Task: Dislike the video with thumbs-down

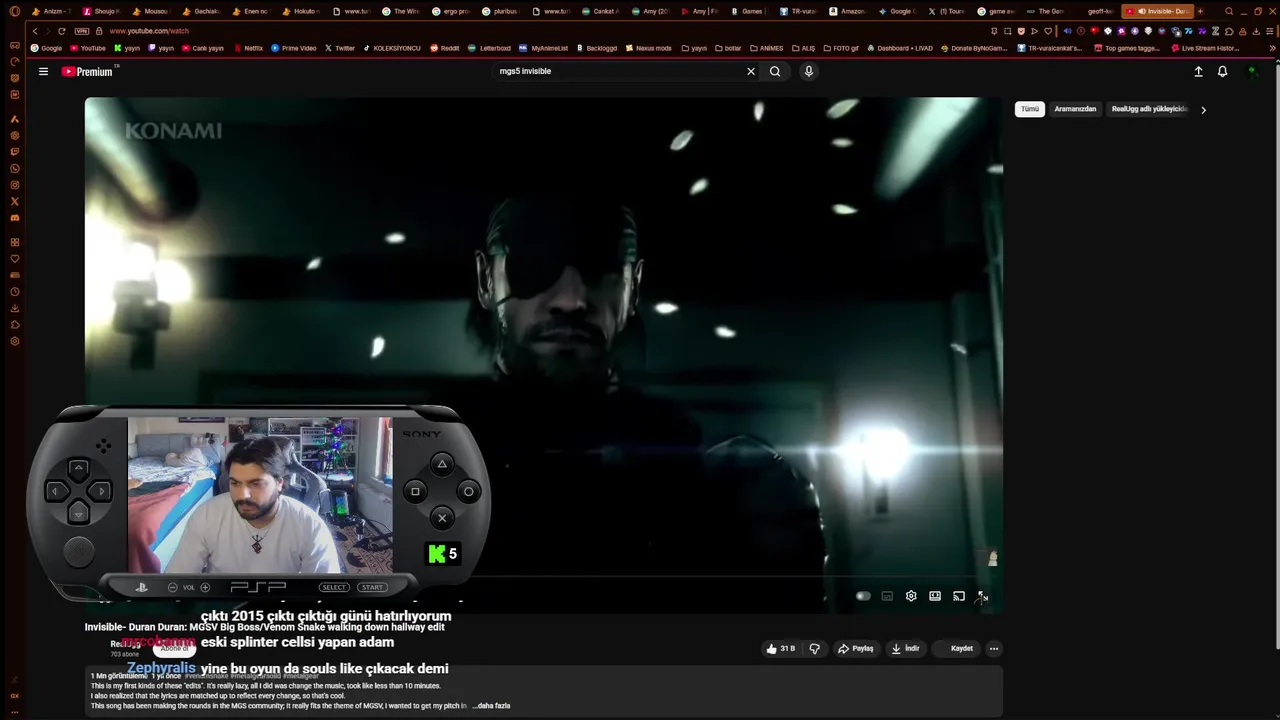Action: point(814,648)
